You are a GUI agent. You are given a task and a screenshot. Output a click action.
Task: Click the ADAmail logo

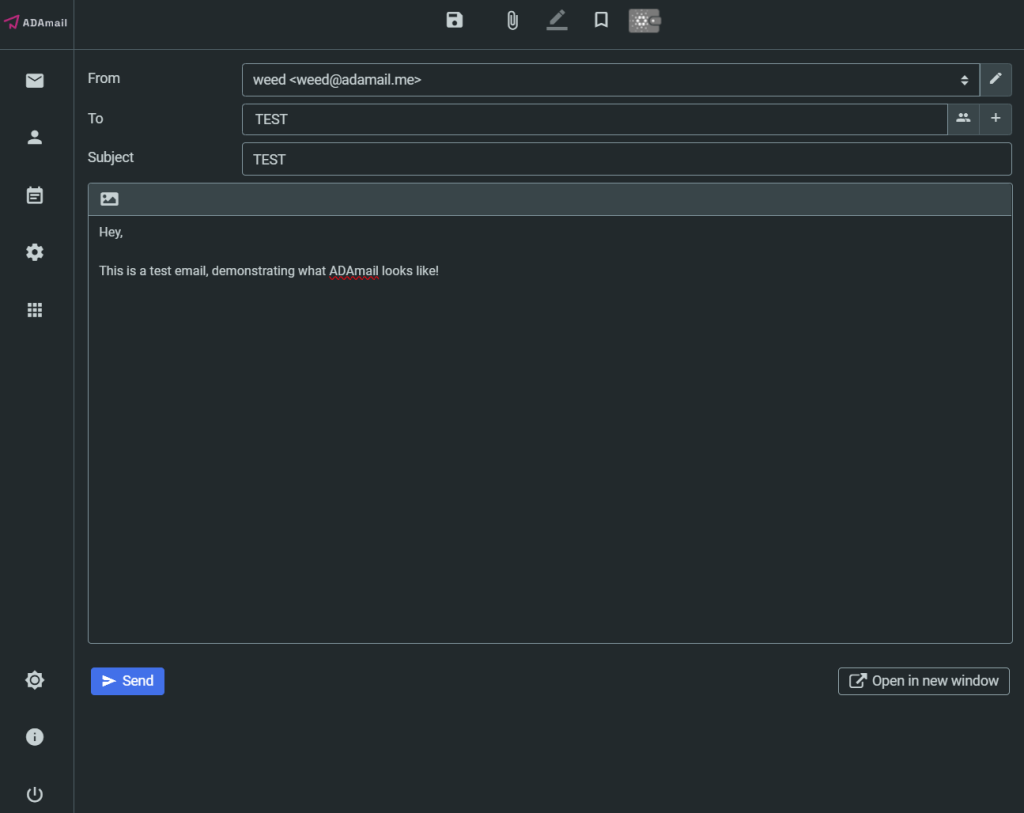[36, 22]
